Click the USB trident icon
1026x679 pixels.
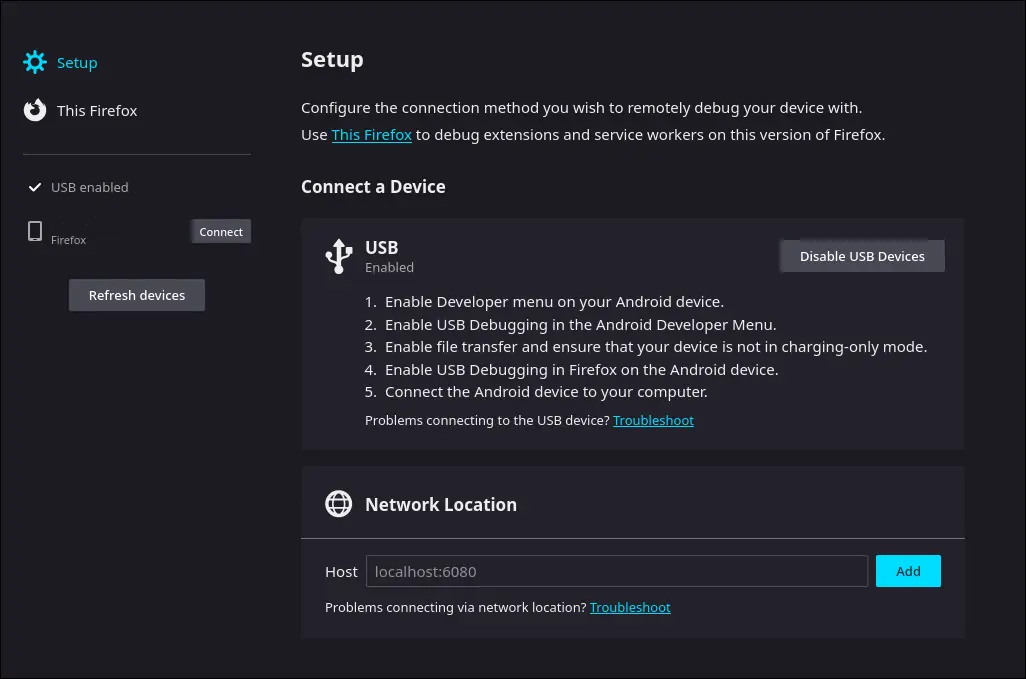pos(339,256)
